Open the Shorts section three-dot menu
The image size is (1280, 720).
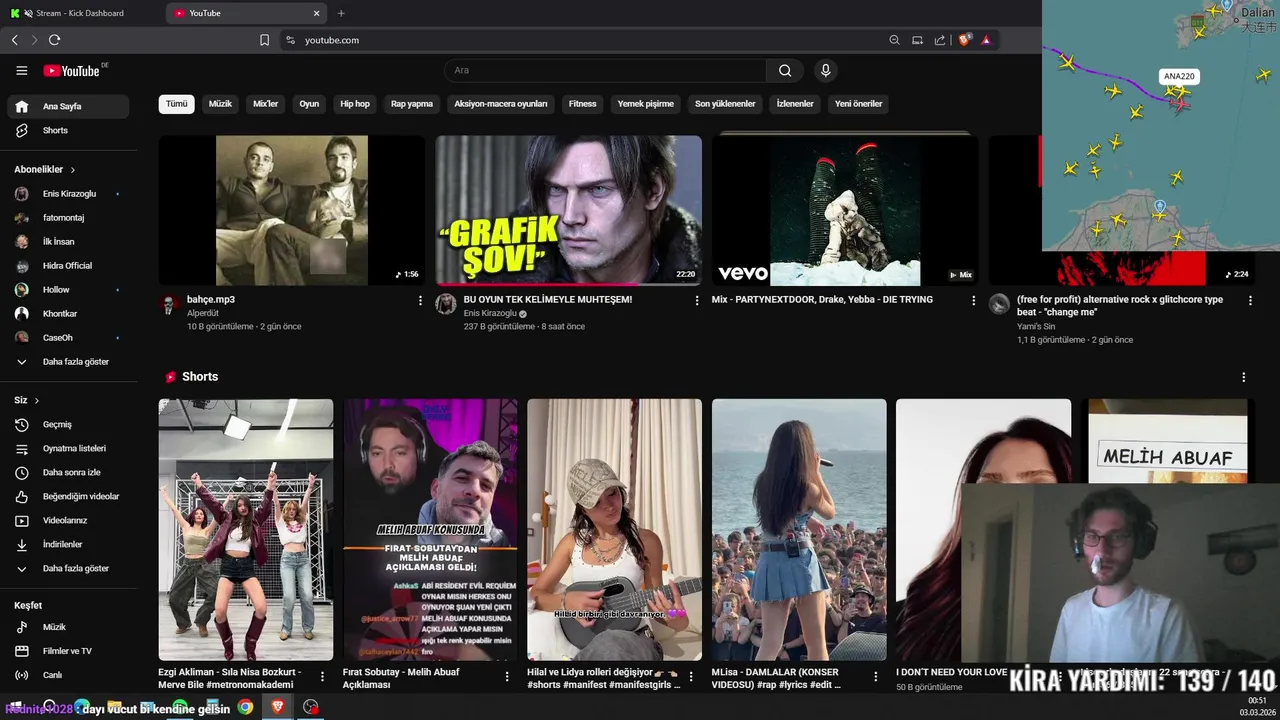point(1244,377)
